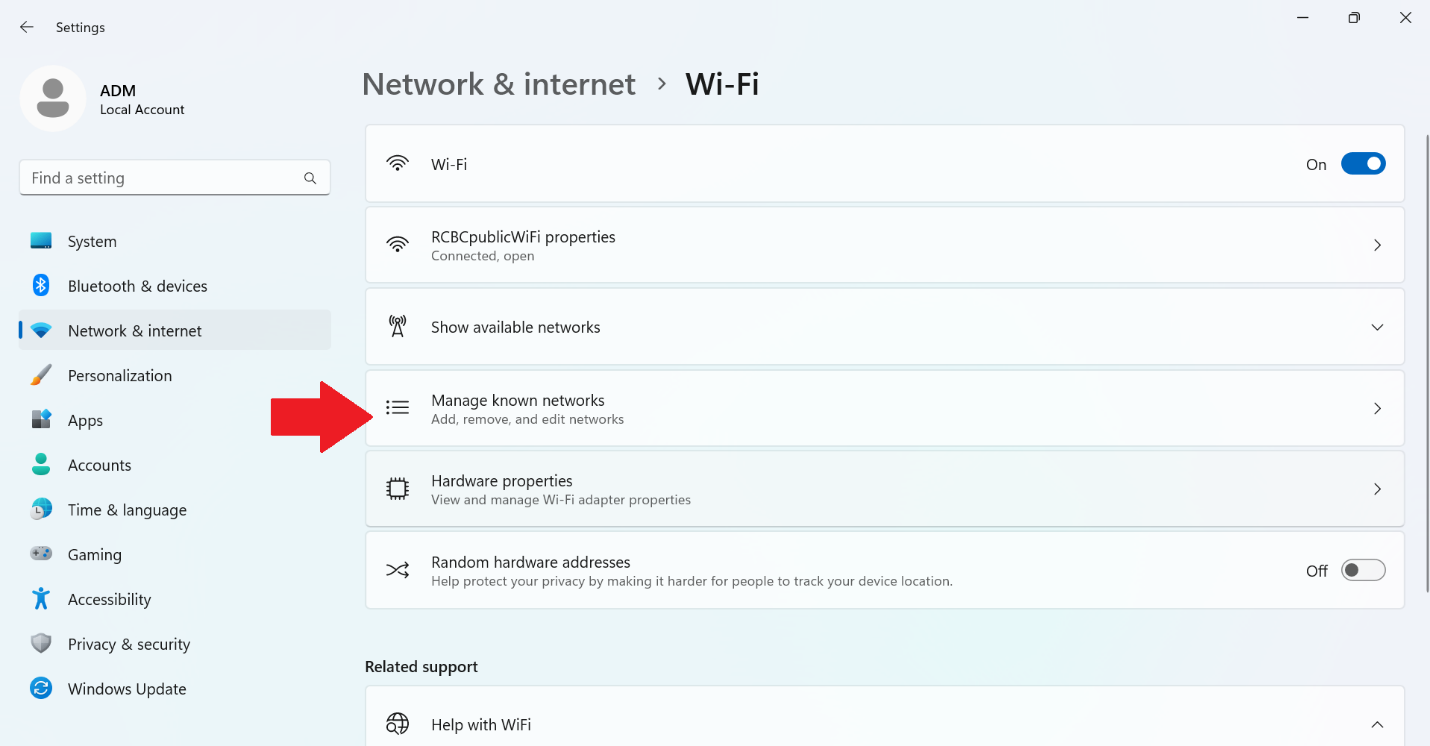
Task: Click the Apps icon in sidebar
Action: tap(41, 420)
